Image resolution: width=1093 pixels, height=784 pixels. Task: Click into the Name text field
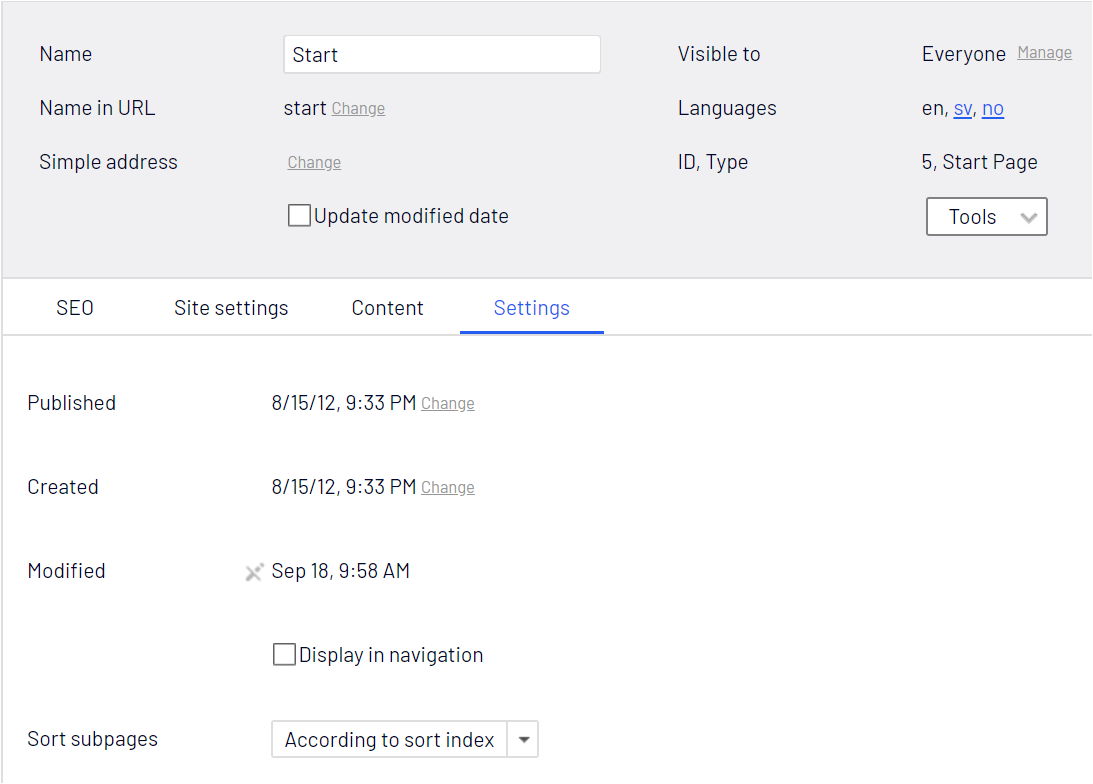[x=441, y=55]
